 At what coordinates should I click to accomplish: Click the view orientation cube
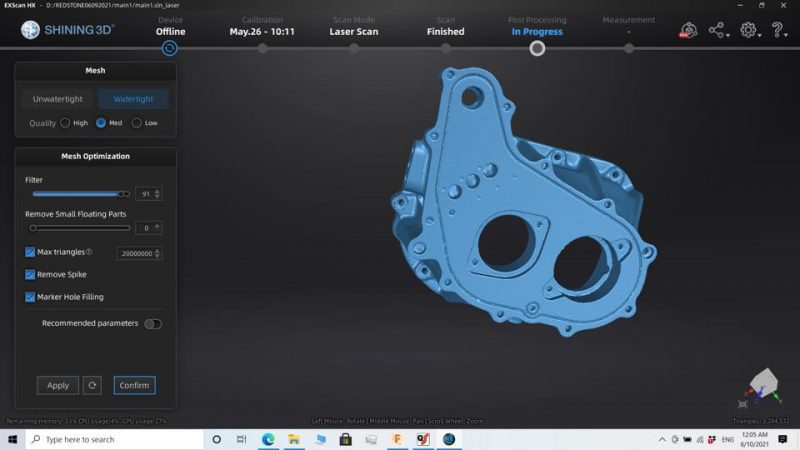click(763, 383)
